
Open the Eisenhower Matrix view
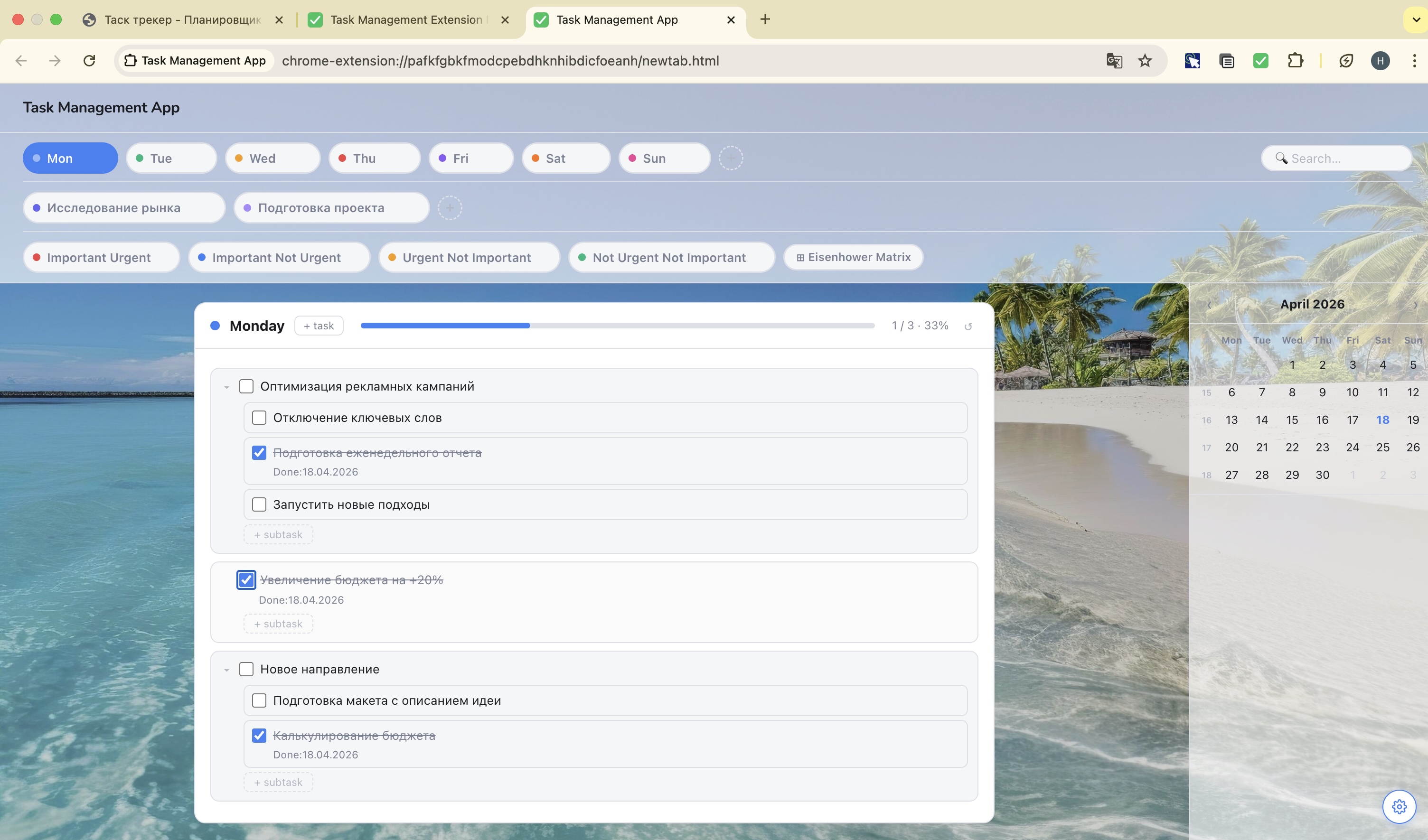853,257
